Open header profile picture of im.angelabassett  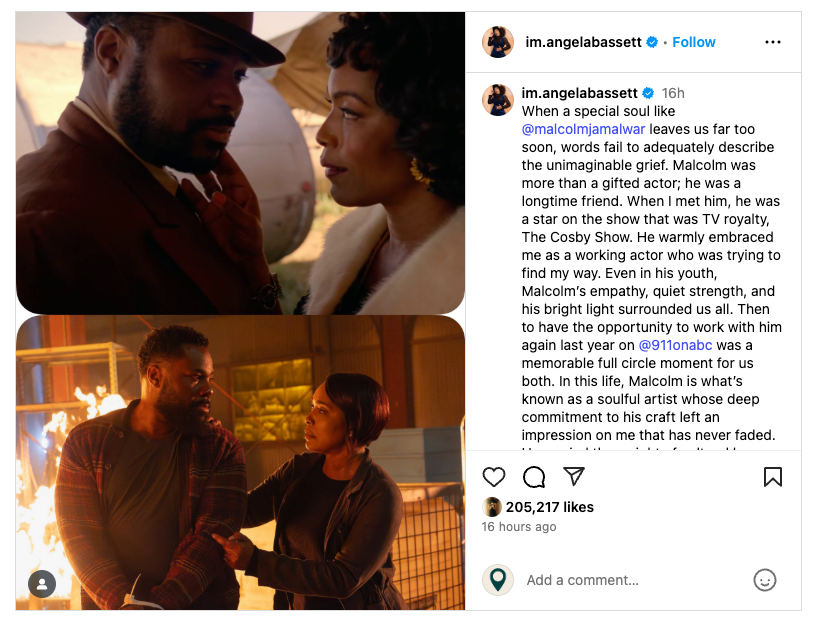[497, 42]
